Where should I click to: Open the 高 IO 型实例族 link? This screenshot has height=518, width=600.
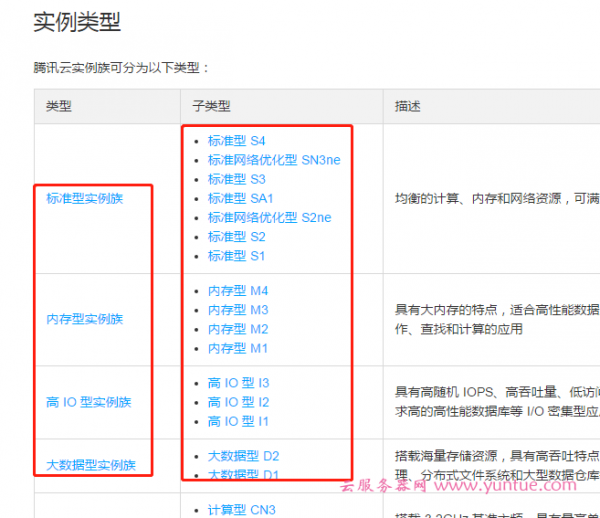(88, 402)
